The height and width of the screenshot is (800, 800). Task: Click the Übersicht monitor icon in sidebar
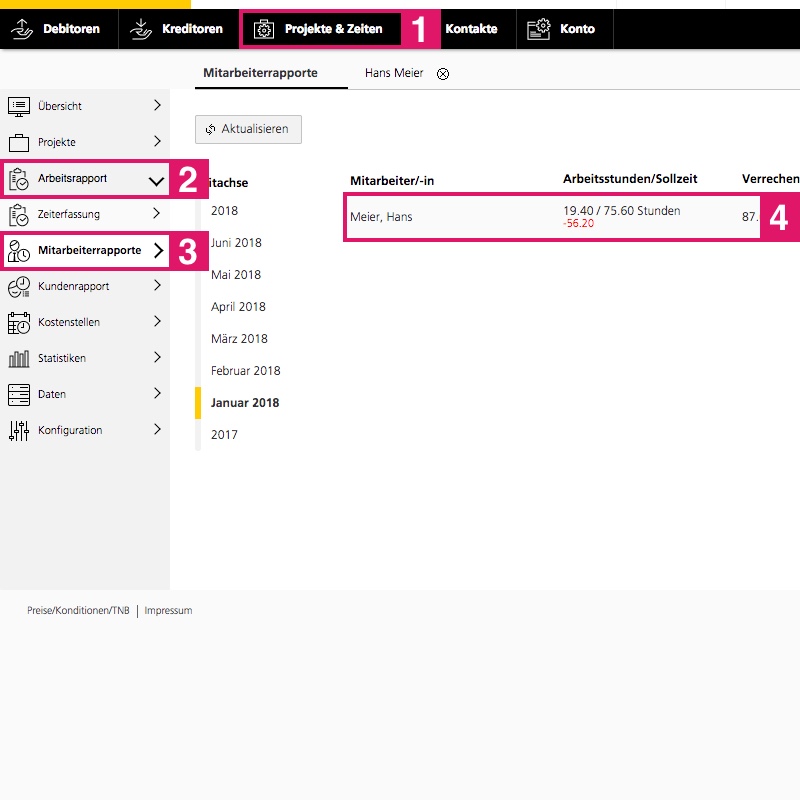pyautogui.click(x=19, y=106)
